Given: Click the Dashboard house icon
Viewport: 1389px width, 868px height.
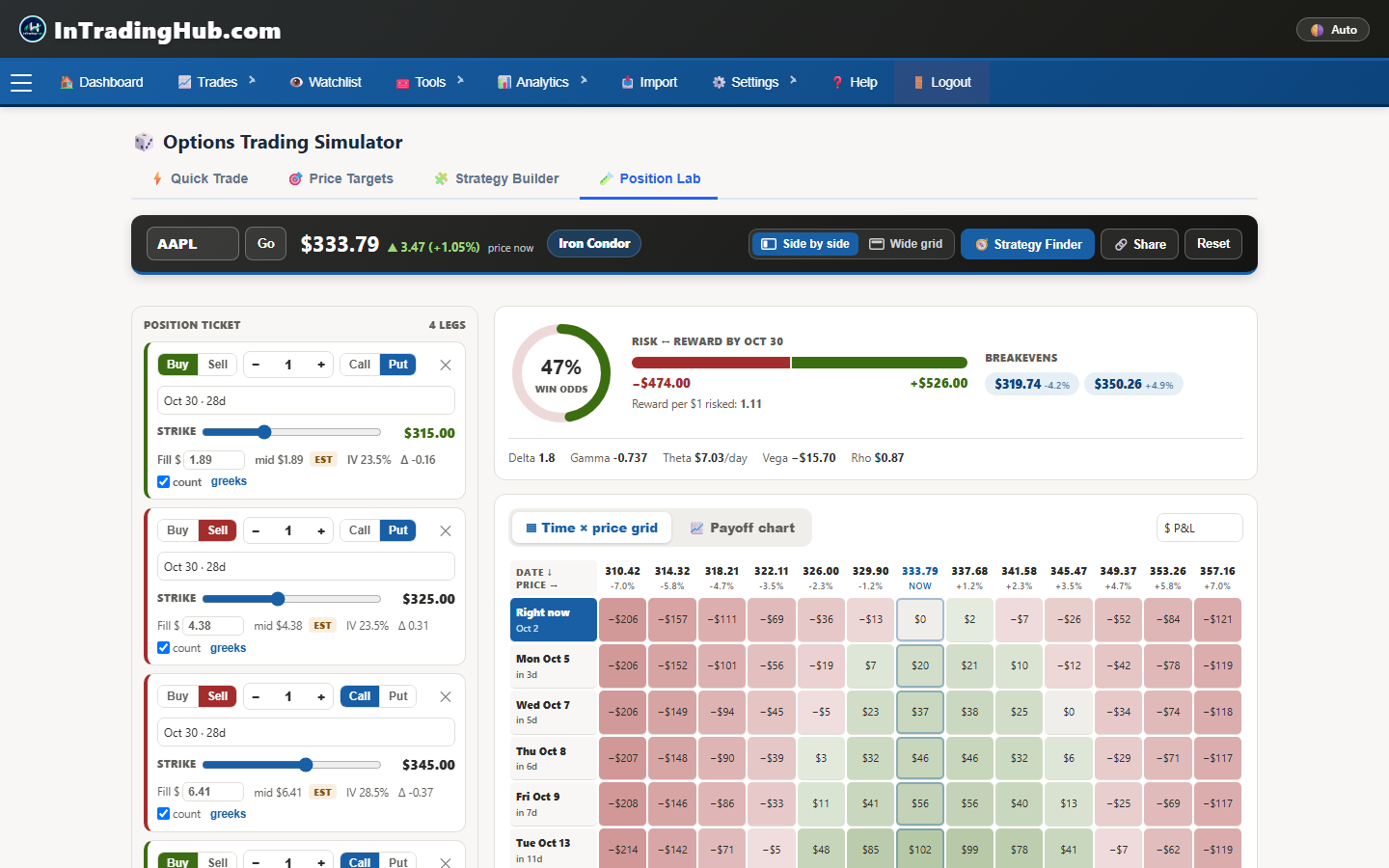Looking at the screenshot, I should [67, 82].
